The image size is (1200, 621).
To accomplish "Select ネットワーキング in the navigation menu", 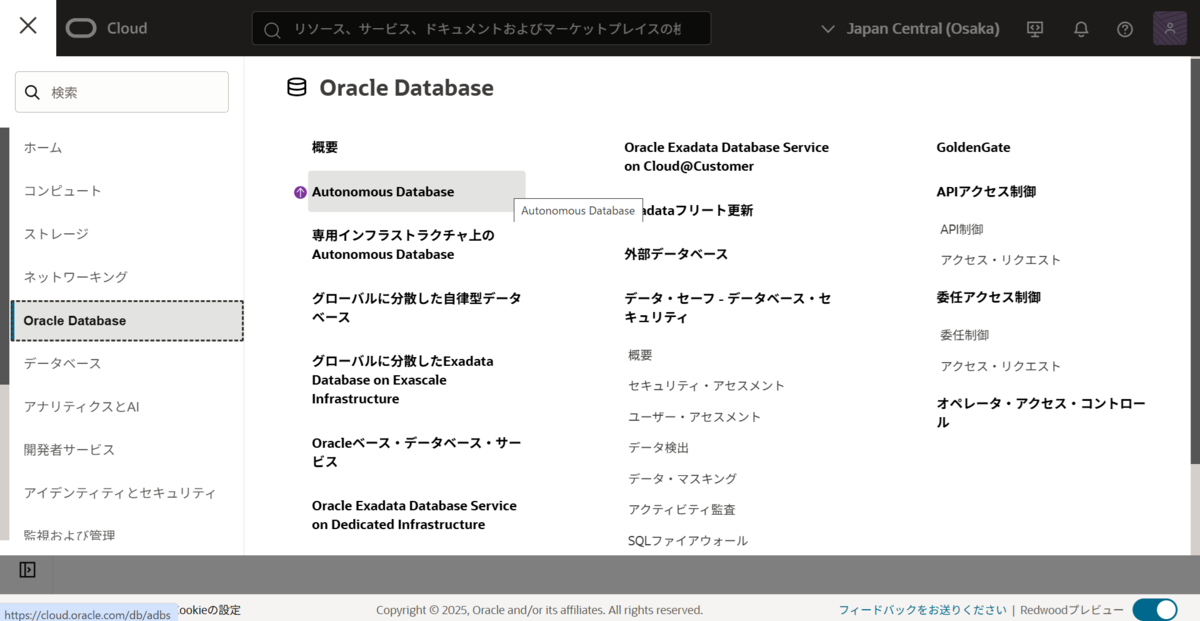I will [x=76, y=276].
